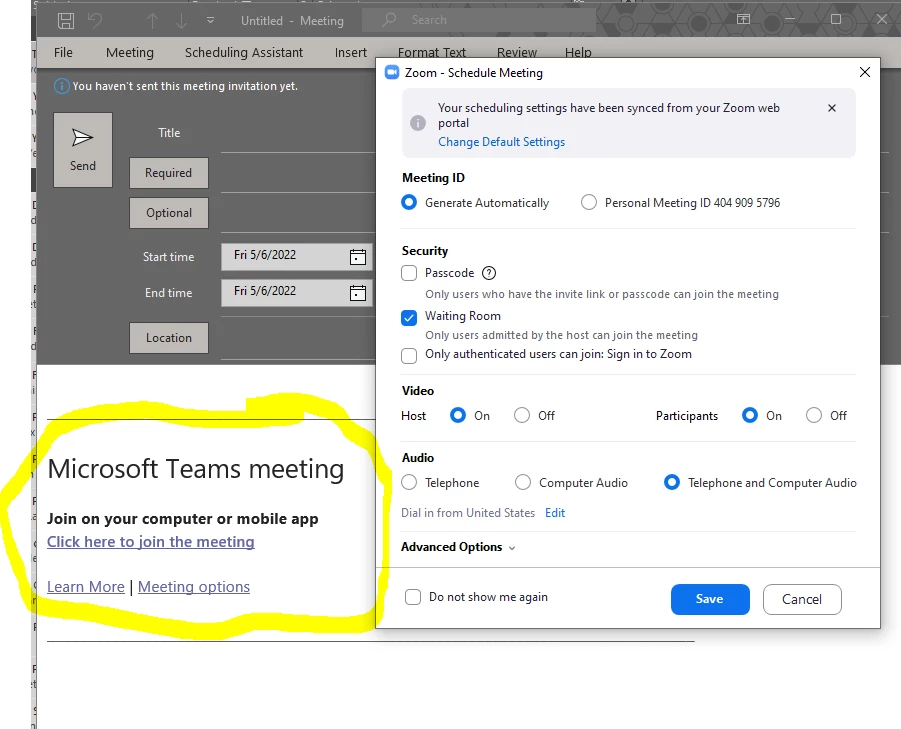Click the Required attendees input field
The width and height of the screenshot is (901, 729).
(298, 175)
